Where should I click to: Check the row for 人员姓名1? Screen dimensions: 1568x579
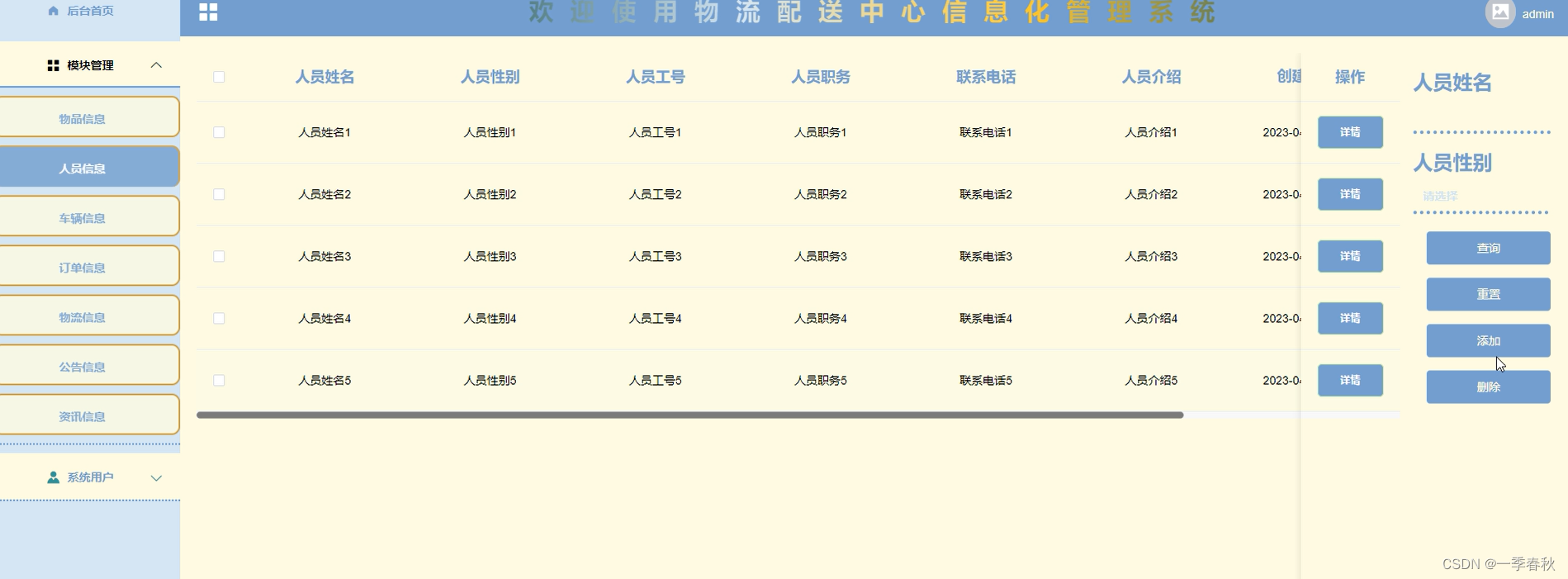coord(219,132)
